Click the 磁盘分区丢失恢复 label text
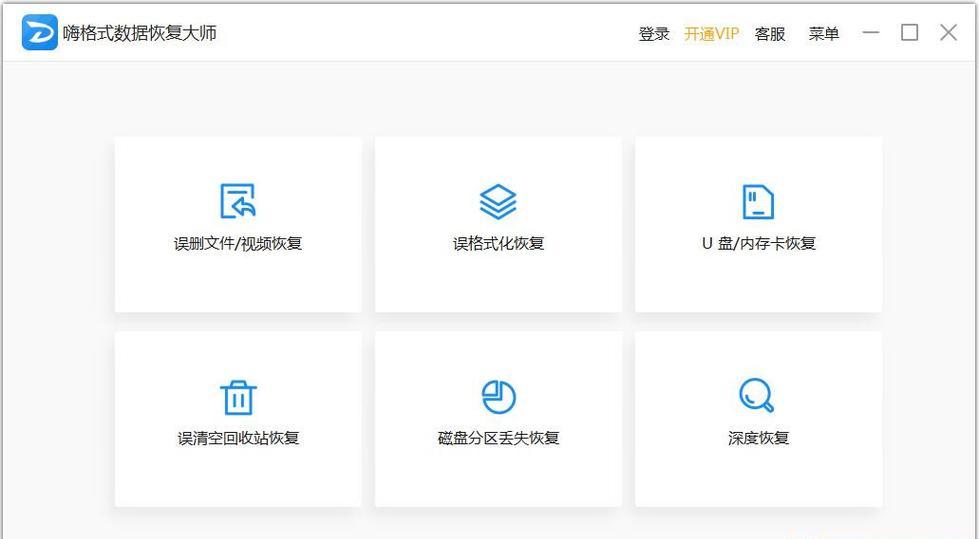Viewport: 979px width, 539px height. point(498,438)
